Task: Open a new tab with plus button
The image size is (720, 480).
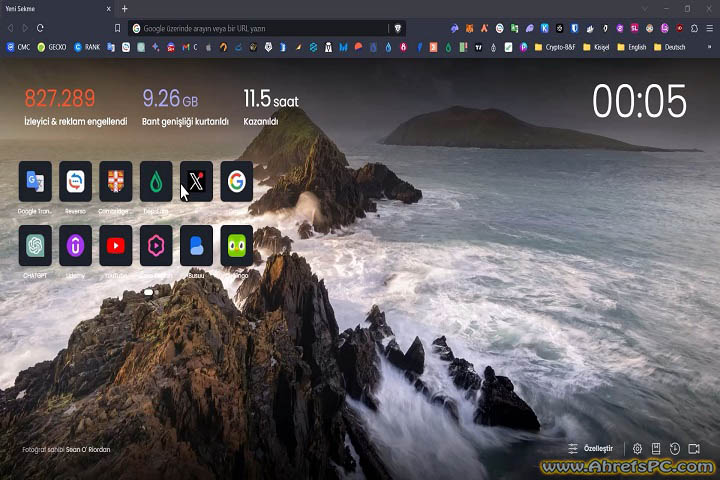Action: (x=124, y=9)
